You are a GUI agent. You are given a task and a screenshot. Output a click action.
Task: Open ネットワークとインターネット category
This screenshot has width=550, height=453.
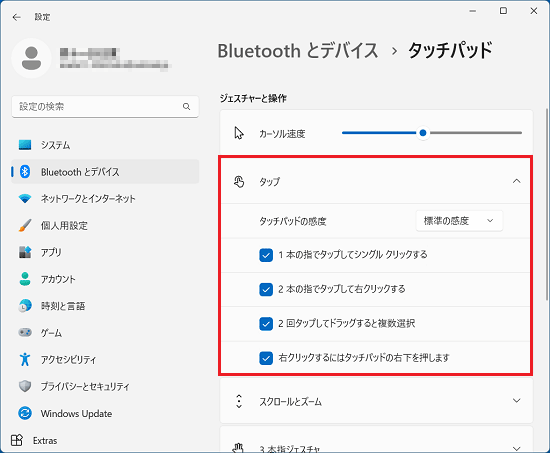pyautogui.click(x=105, y=199)
